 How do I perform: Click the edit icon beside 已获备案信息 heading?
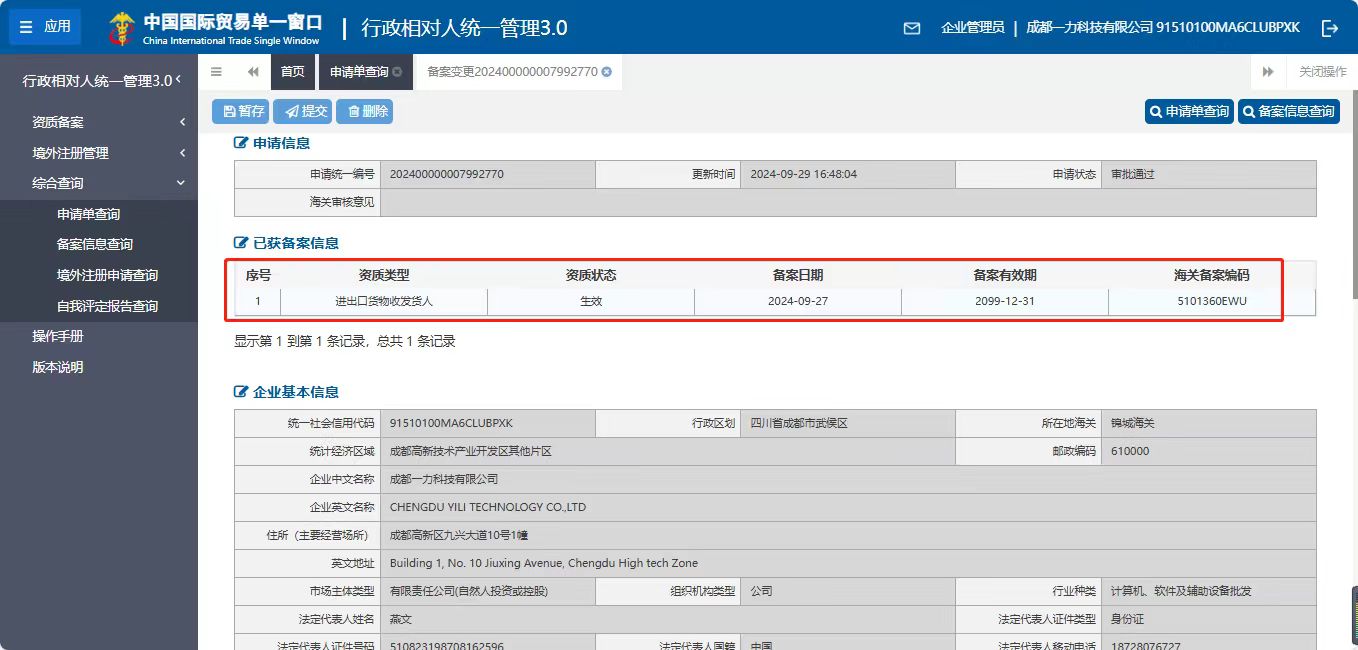(241, 243)
